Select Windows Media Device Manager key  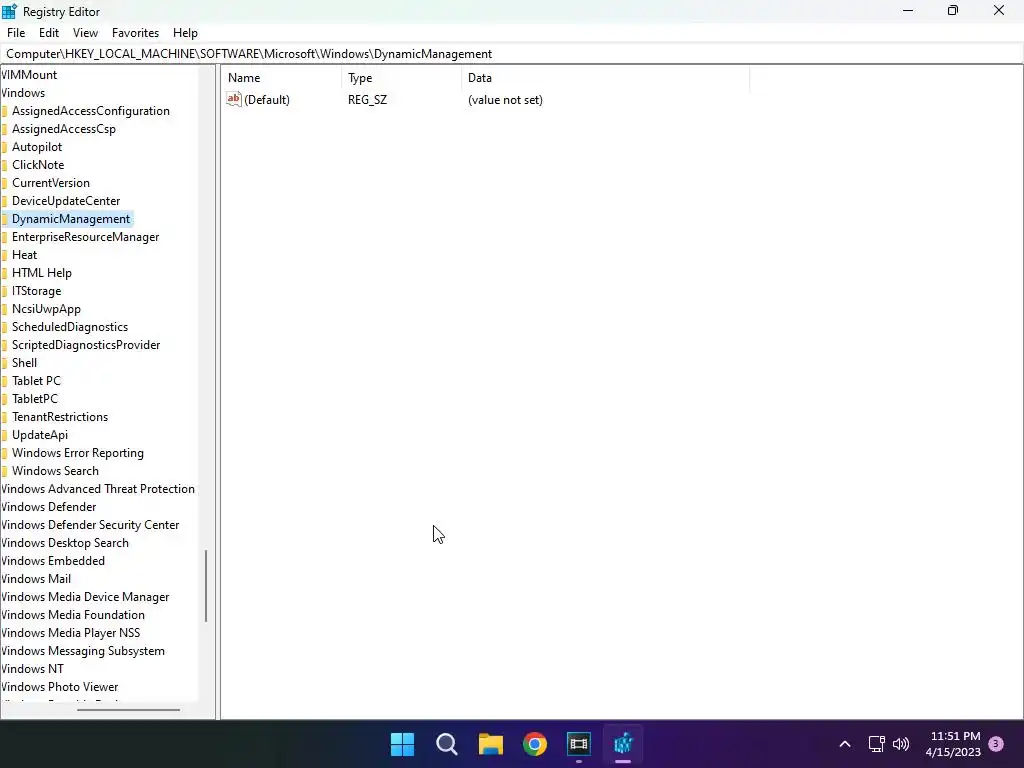click(85, 596)
